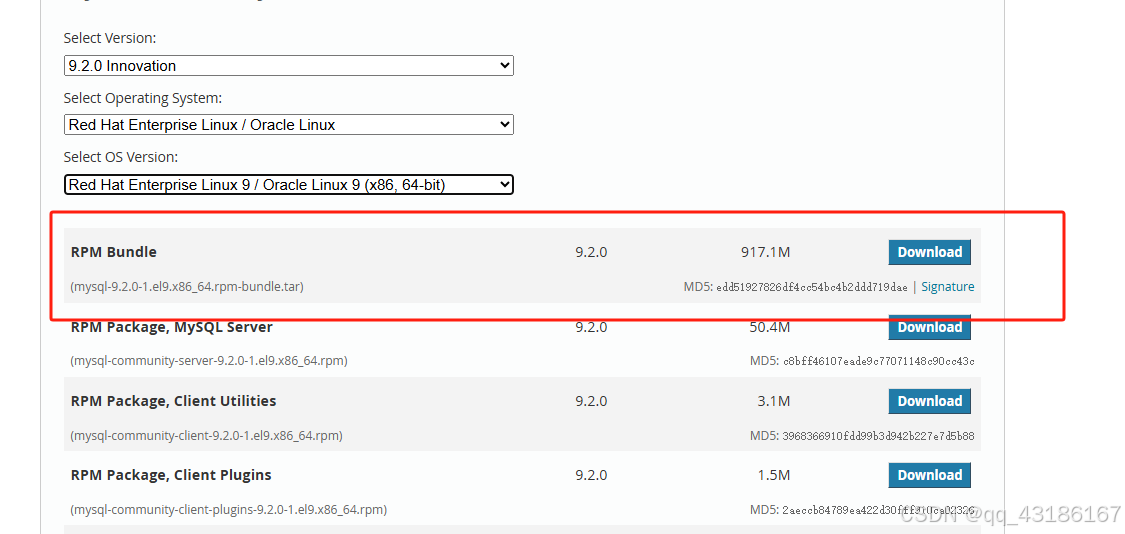Click the 'Select Operating System:' label
The image size is (1125, 534).
(x=143, y=98)
